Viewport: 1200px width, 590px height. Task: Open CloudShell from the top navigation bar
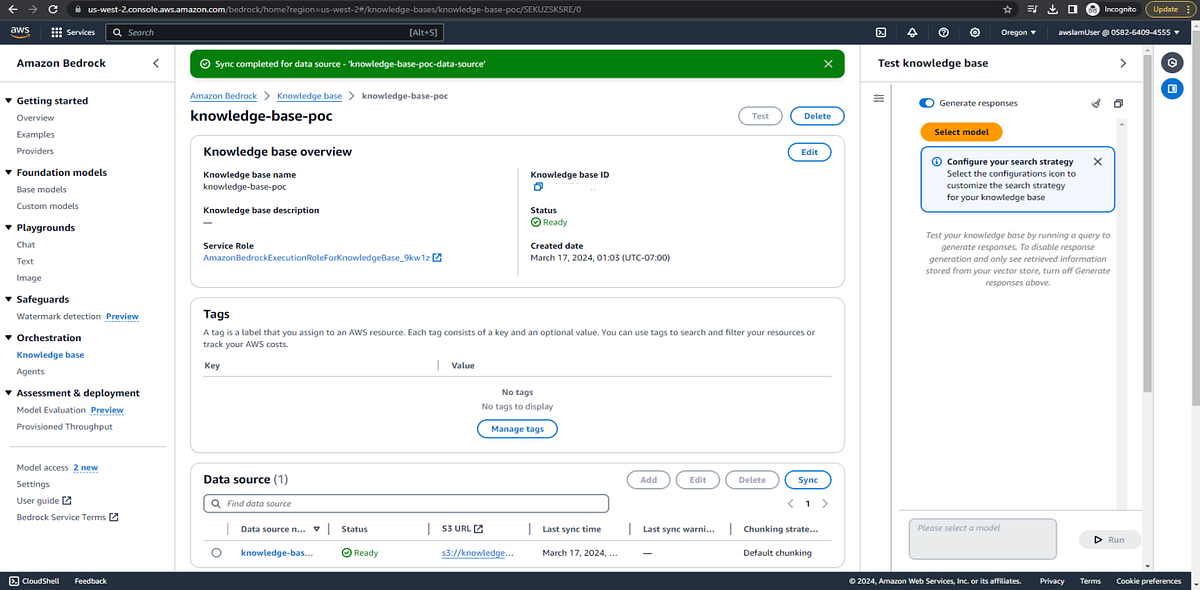[x=881, y=32]
